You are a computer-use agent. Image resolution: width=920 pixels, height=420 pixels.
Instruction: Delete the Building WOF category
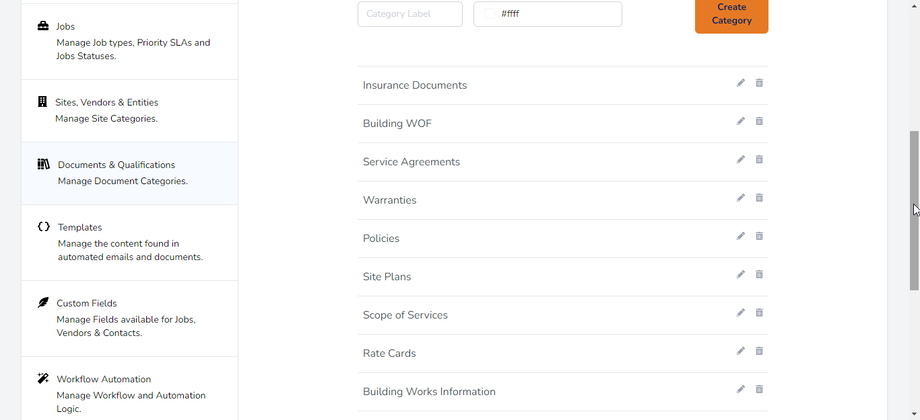click(759, 121)
